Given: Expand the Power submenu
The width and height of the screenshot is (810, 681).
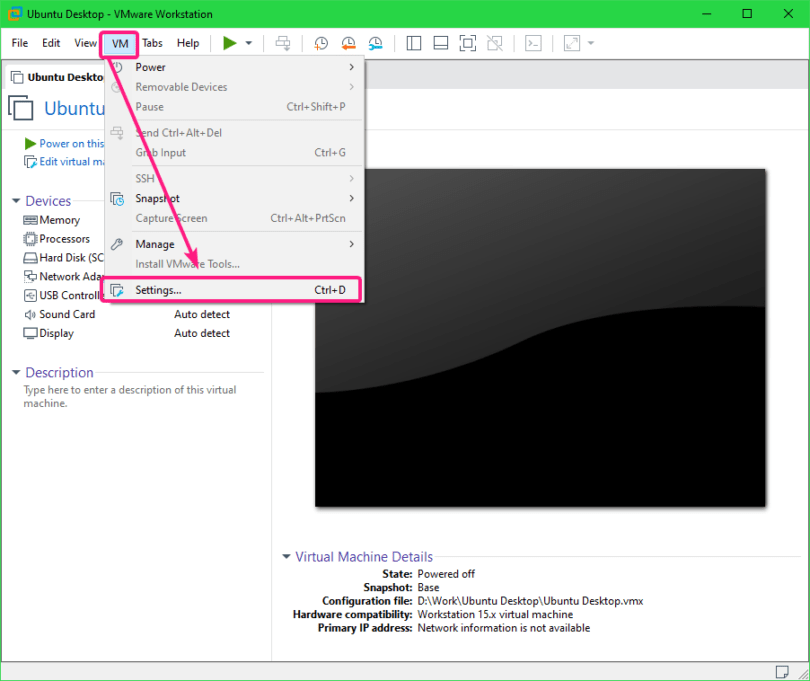Looking at the screenshot, I should (x=235, y=67).
